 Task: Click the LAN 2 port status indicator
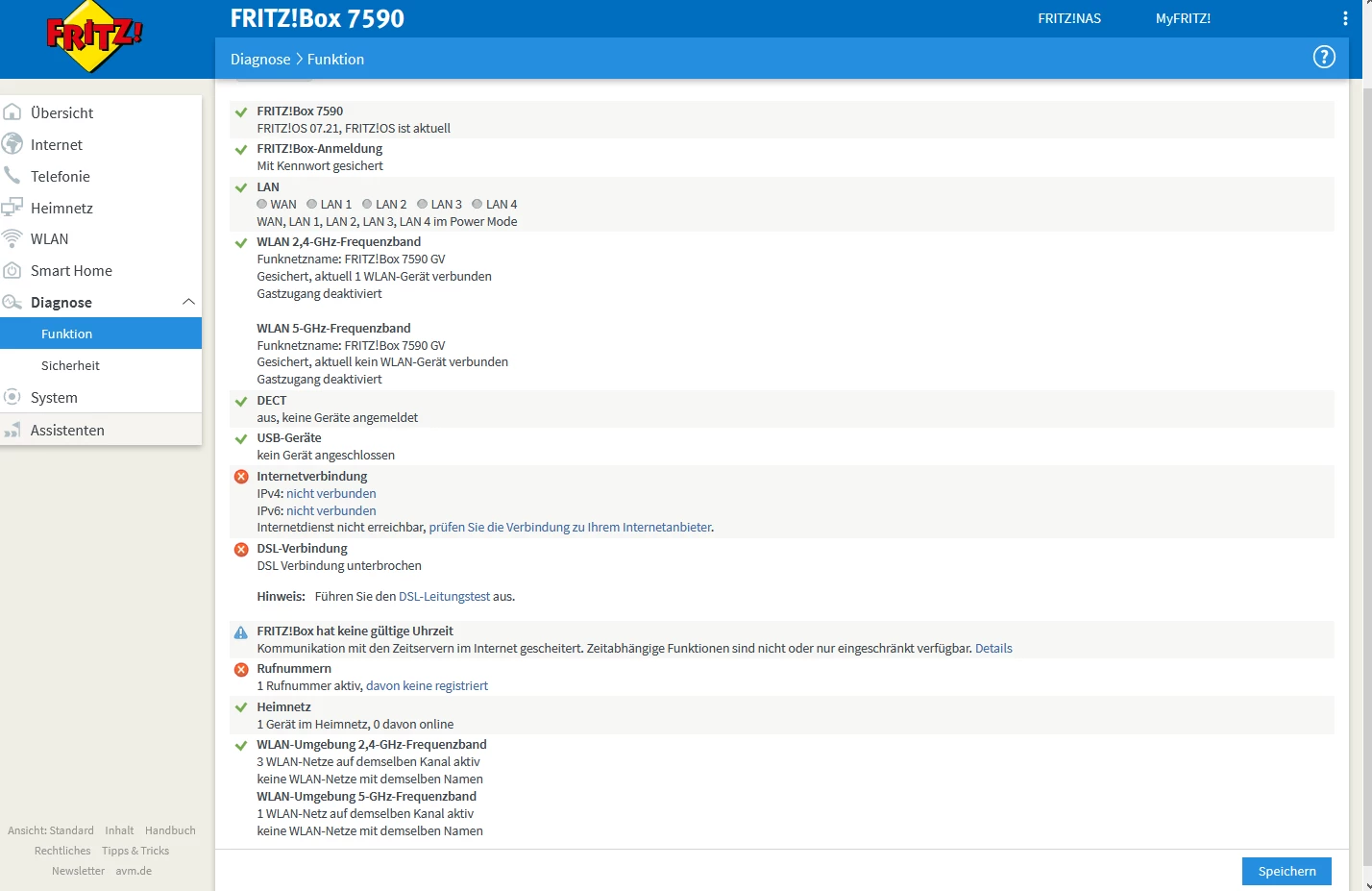click(367, 204)
